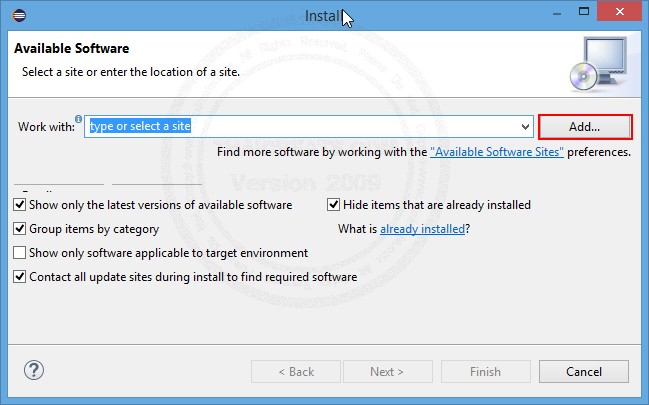The width and height of the screenshot is (649, 405).
Task: Toggle Hide items that are already installed
Action: coord(333,205)
